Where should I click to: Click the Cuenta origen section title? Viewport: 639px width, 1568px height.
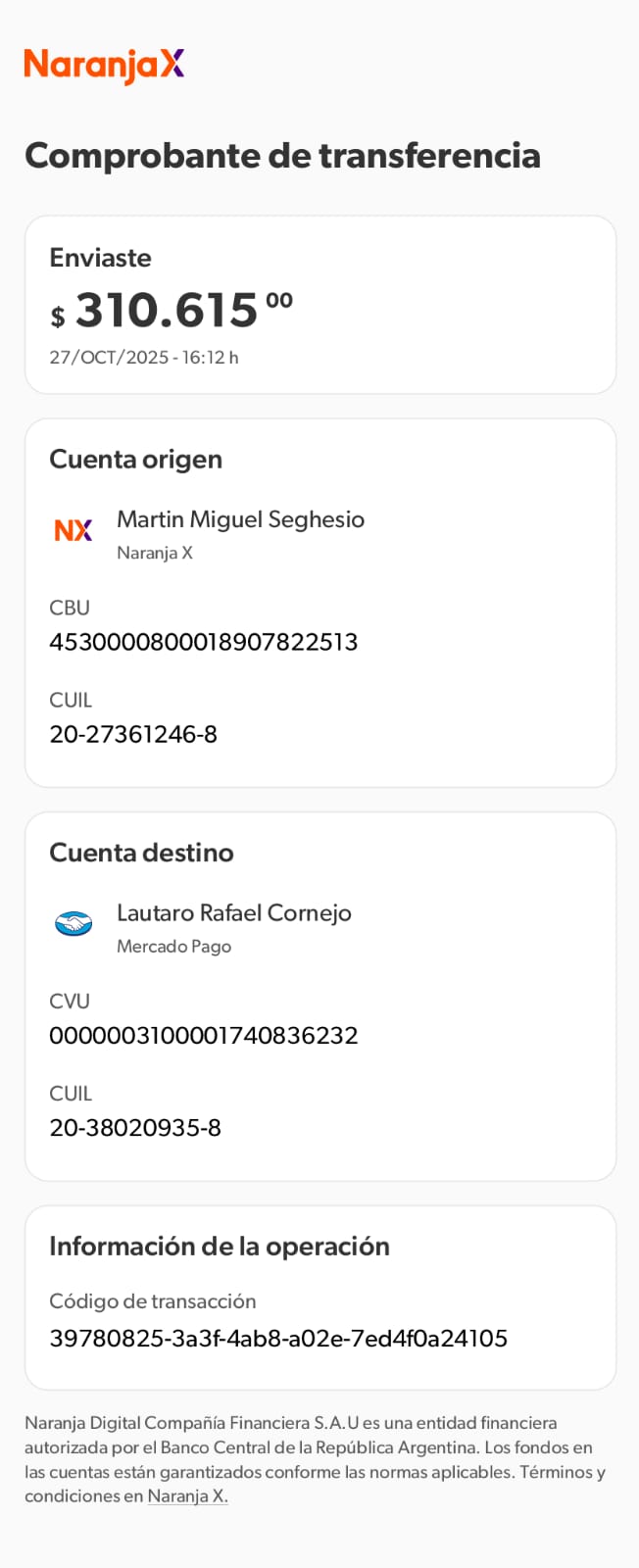(x=135, y=459)
